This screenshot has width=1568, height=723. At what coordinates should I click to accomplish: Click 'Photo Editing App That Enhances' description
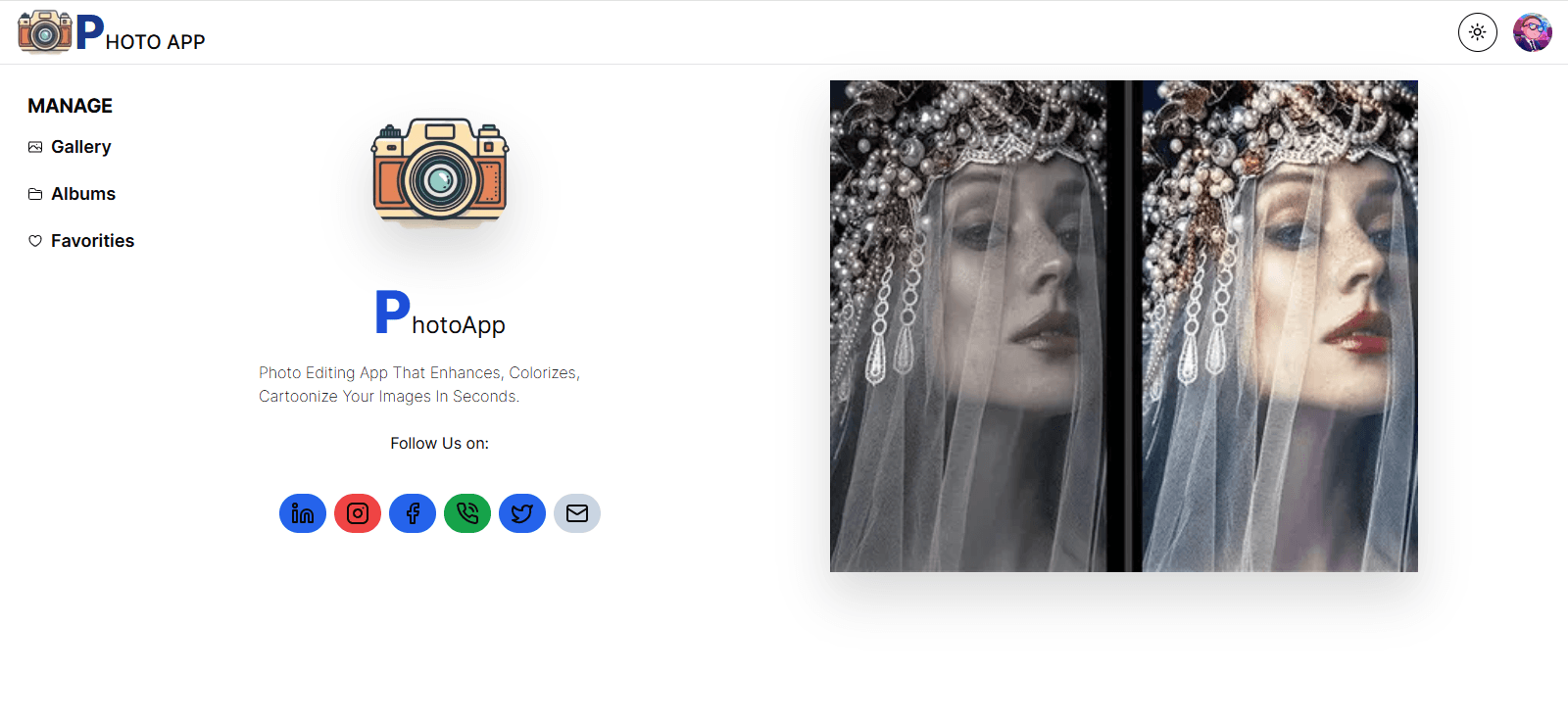(419, 385)
